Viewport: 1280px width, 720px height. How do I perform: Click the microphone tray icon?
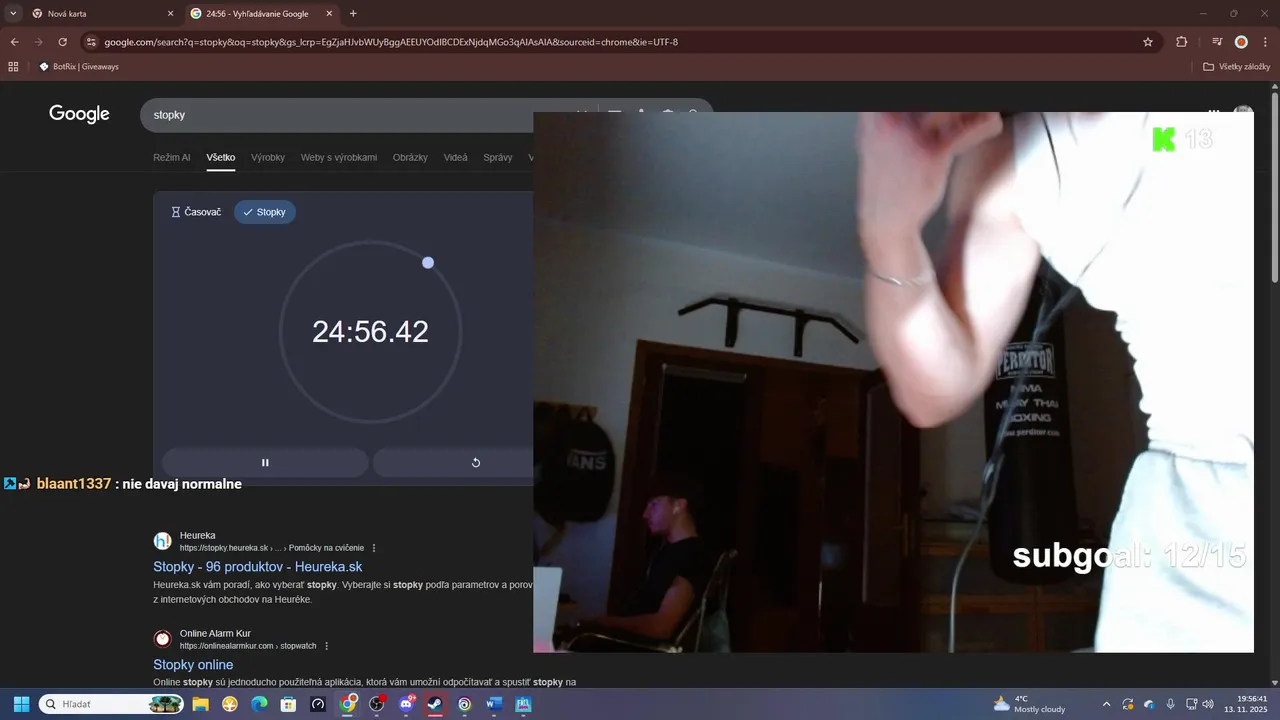click(x=1170, y=704)
